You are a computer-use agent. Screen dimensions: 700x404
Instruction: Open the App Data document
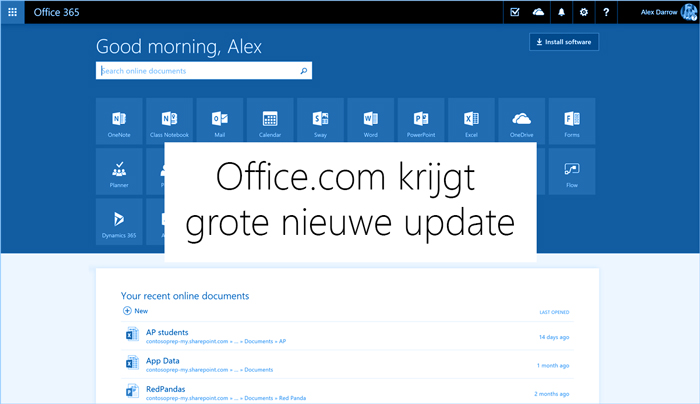tap(162, 361)
